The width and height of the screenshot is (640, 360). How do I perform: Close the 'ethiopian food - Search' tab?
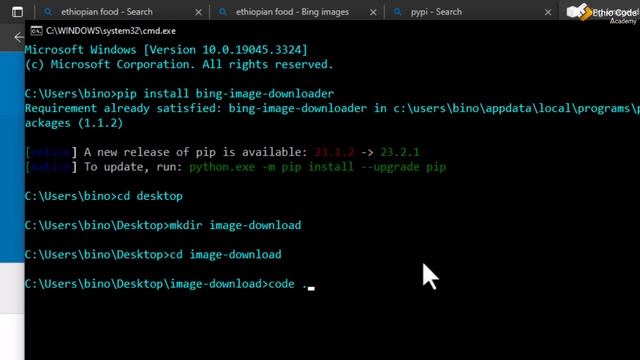tap(198, 12)
